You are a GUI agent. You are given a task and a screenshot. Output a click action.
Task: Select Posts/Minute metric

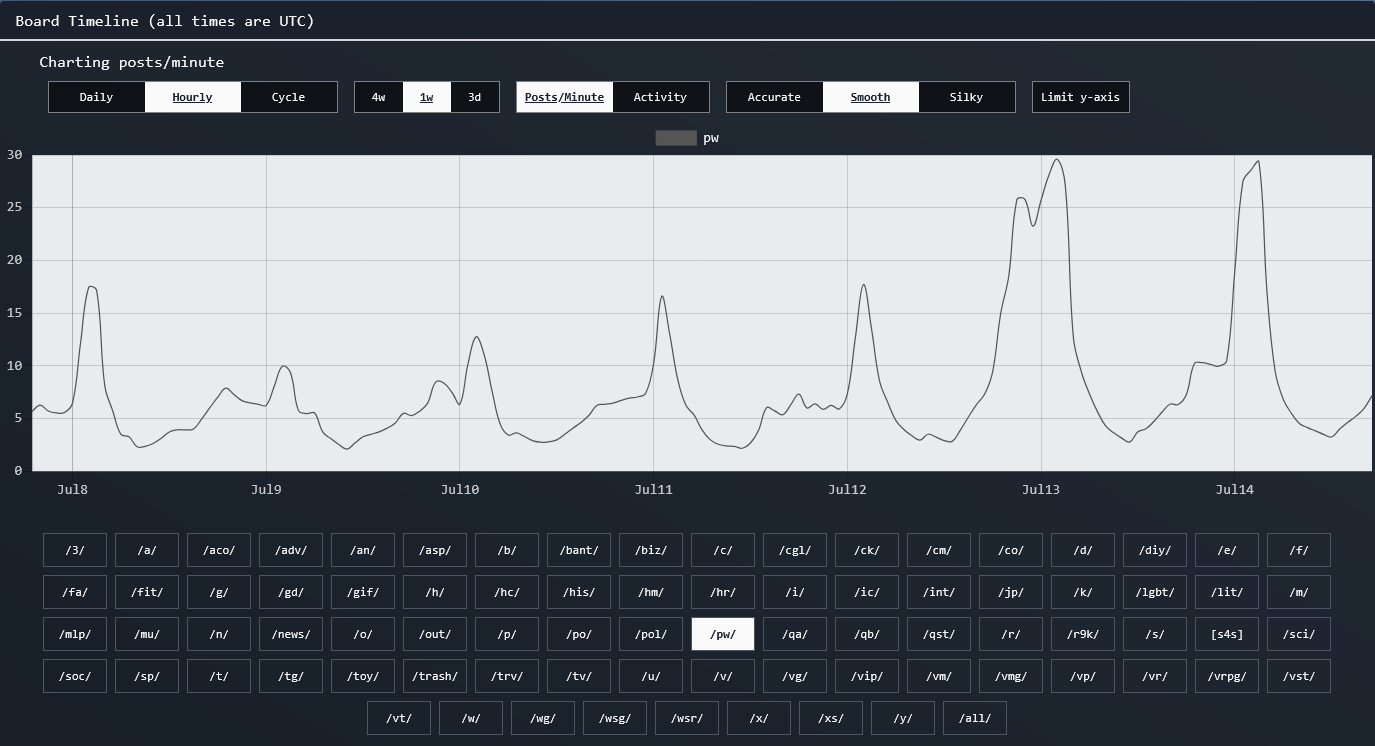[564, 97]
